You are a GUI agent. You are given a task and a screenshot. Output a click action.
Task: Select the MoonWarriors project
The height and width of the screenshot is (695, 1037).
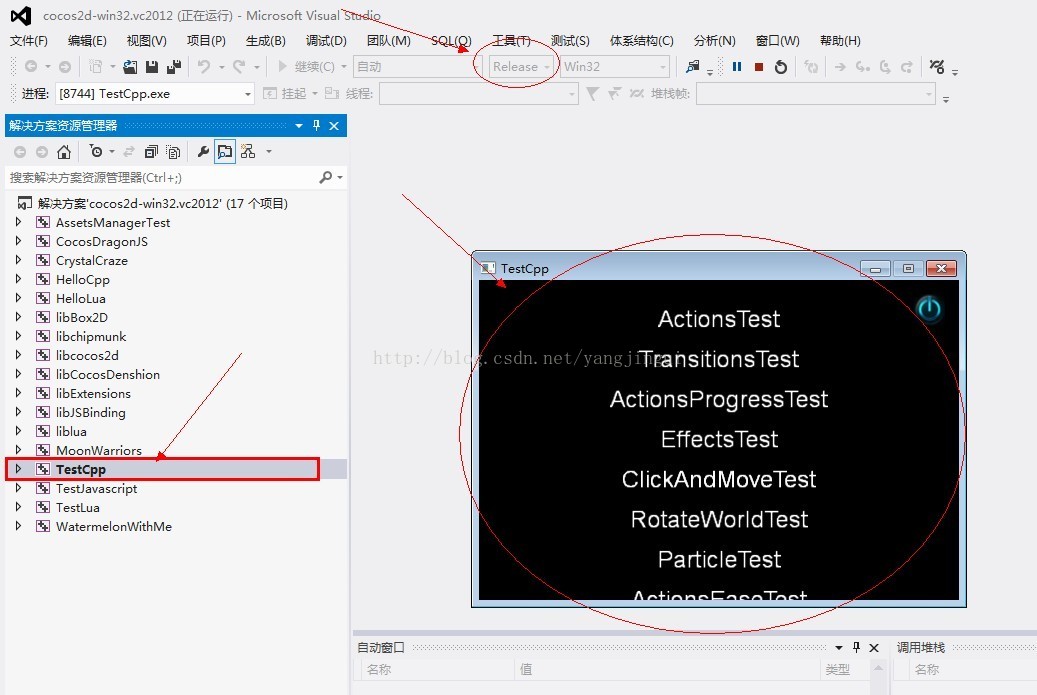pos(99,450)
